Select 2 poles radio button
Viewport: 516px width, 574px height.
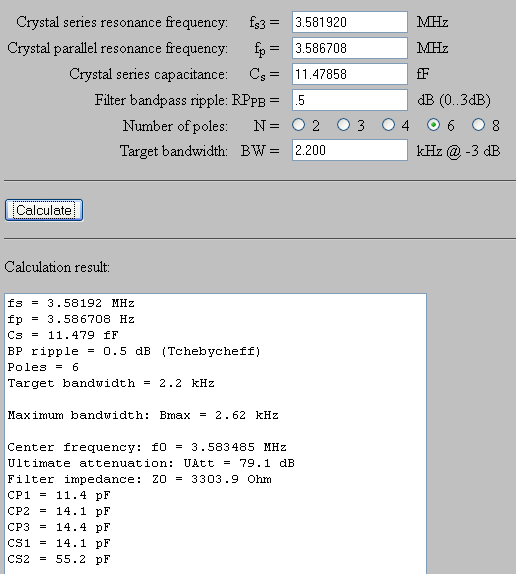tap(299, 125)
